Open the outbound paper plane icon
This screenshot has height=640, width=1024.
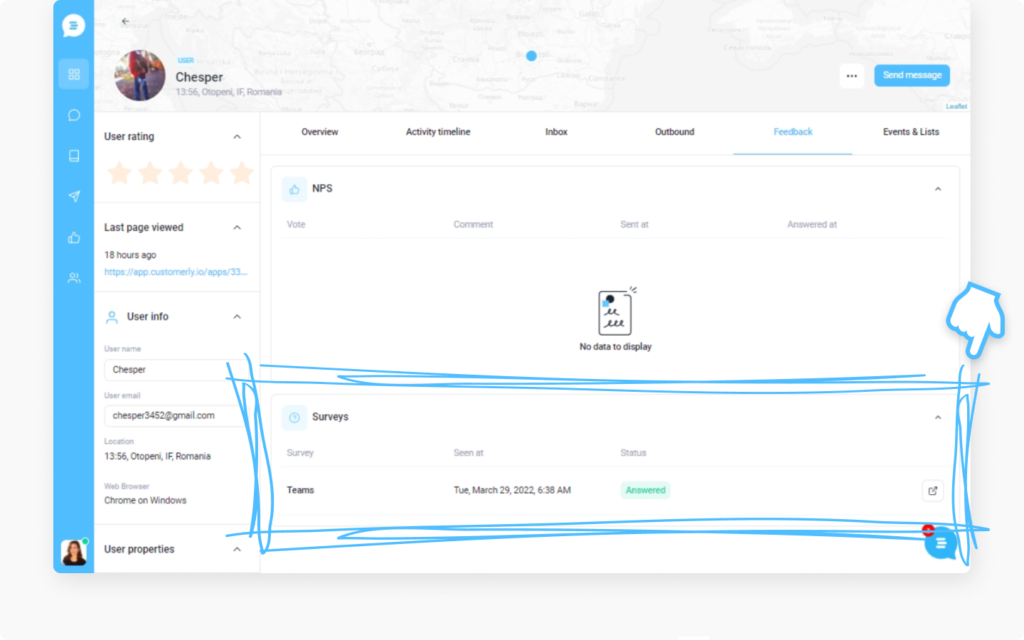(74, 196)
